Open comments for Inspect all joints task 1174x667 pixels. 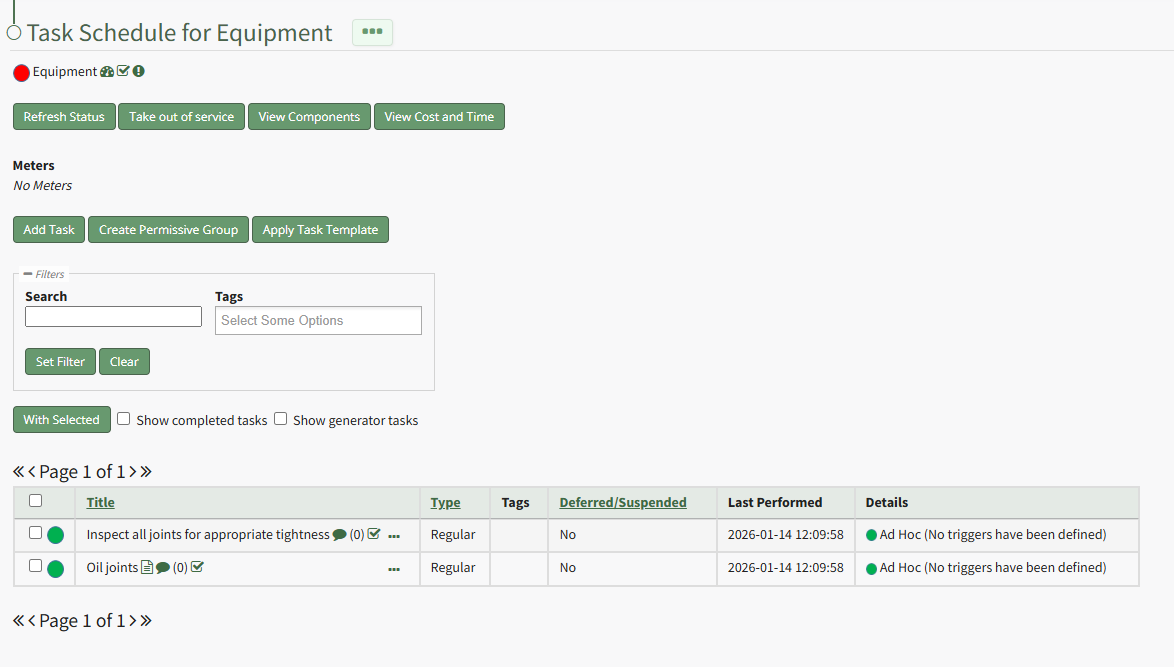coord(340,535)
